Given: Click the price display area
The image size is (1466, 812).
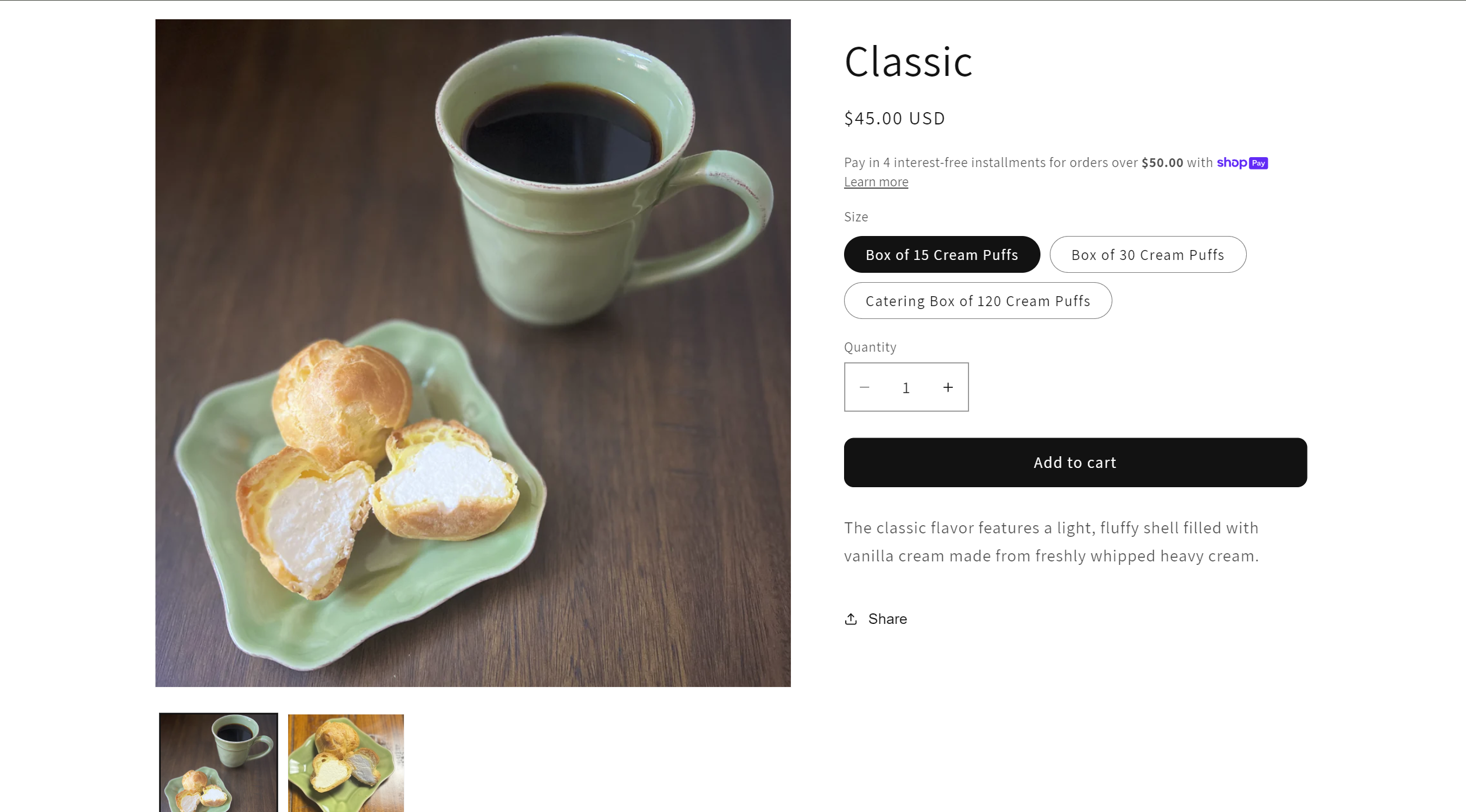Looking at the screenshot, I should [x=895, y=118].
